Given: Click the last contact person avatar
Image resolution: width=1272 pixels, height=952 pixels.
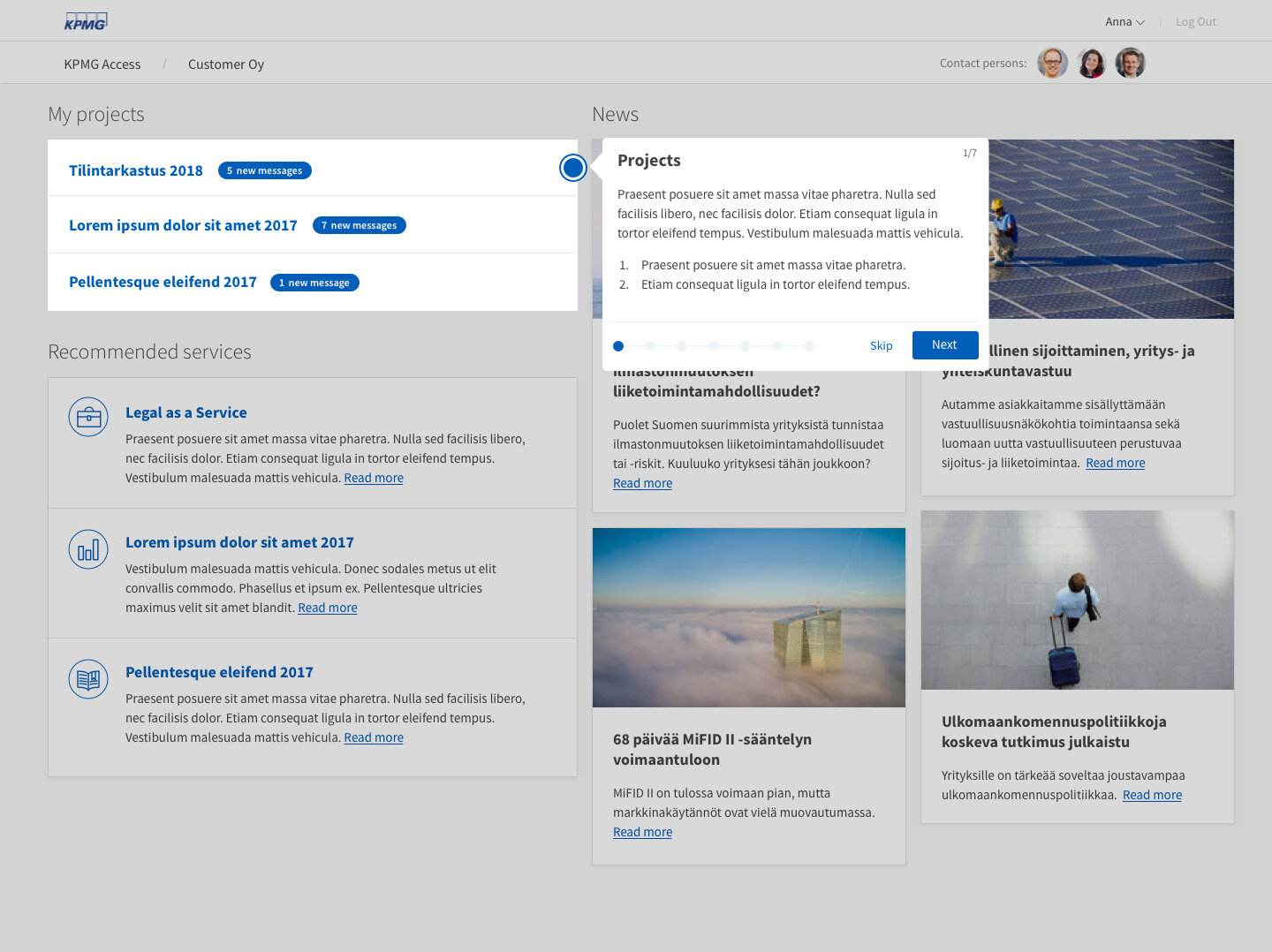Looking at the screenshot, I should click(1130, 63).
